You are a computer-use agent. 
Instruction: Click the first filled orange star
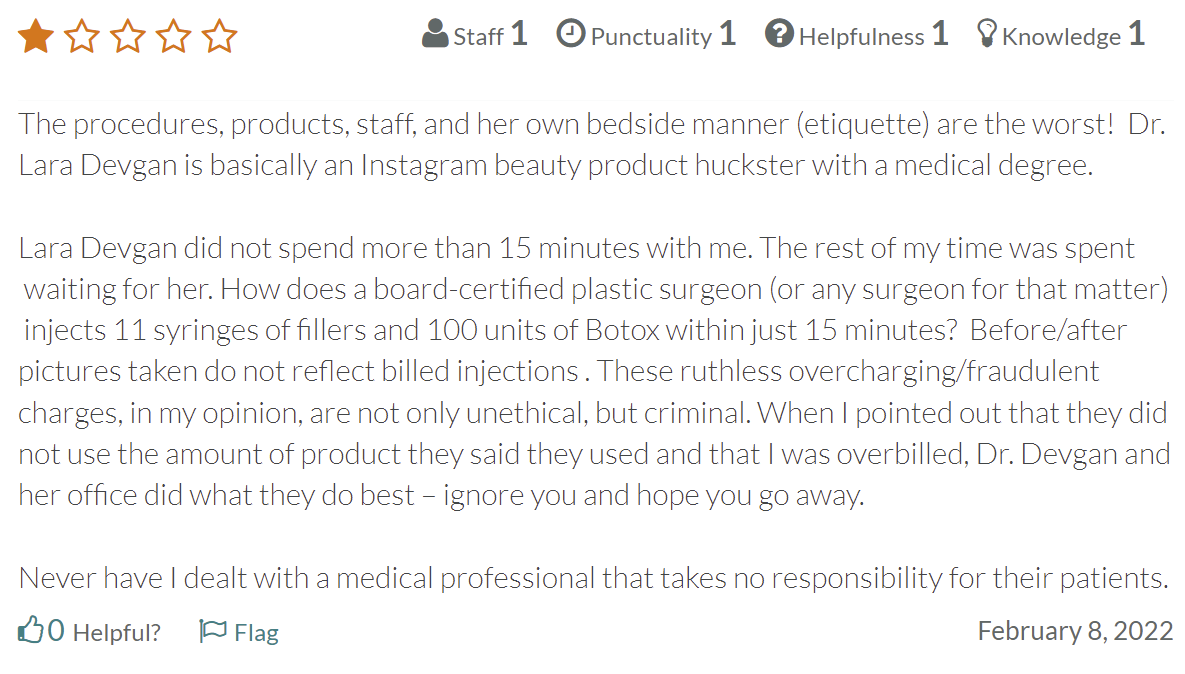(36, 36)
